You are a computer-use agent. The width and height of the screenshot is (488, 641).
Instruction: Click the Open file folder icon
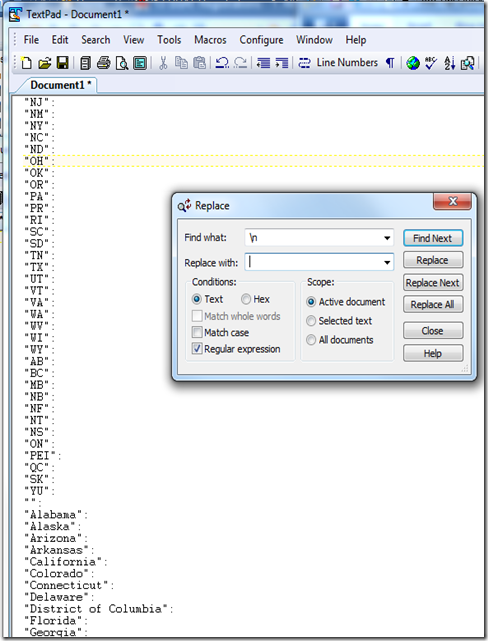click(x=45, y=63)
